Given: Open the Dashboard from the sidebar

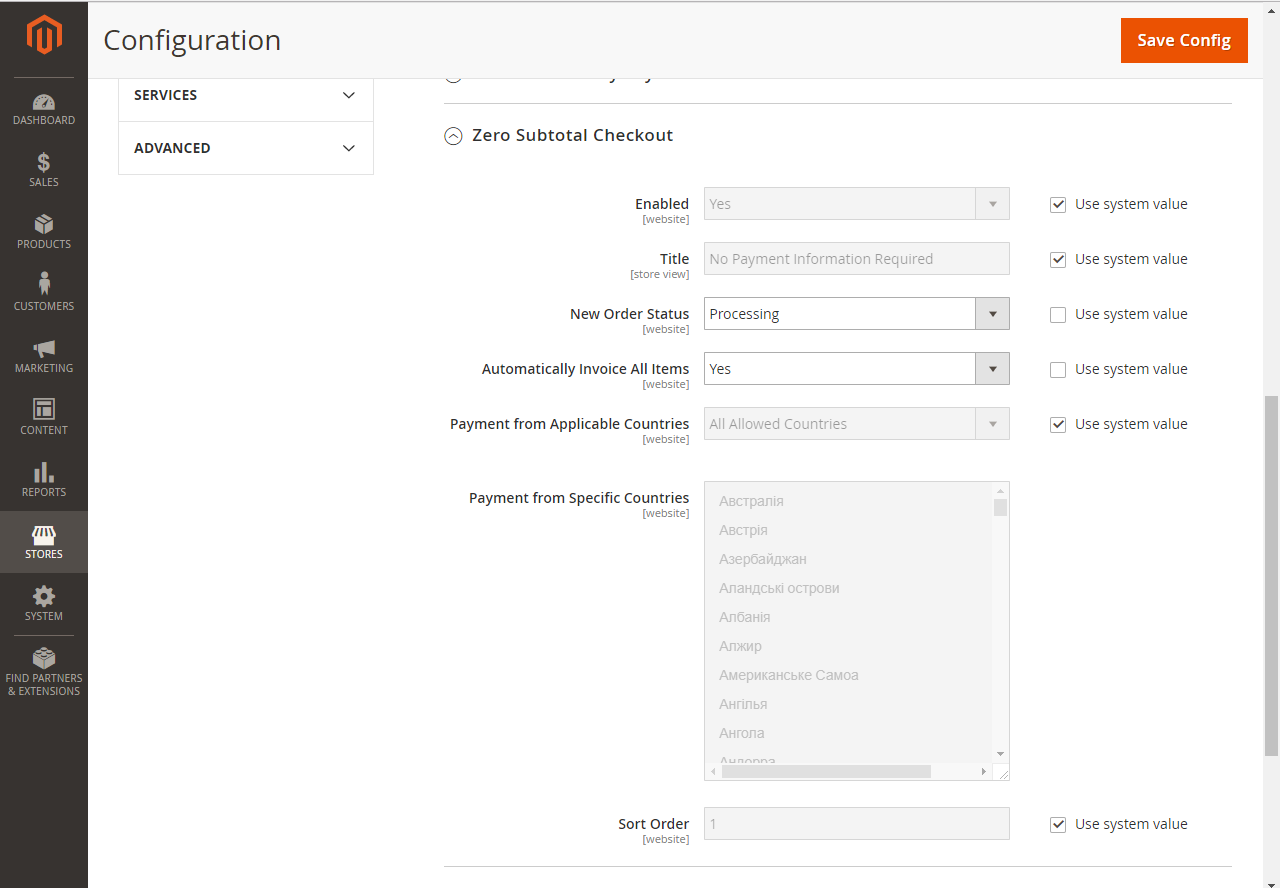Looking at the screenshot, I should tap(44, 106).
